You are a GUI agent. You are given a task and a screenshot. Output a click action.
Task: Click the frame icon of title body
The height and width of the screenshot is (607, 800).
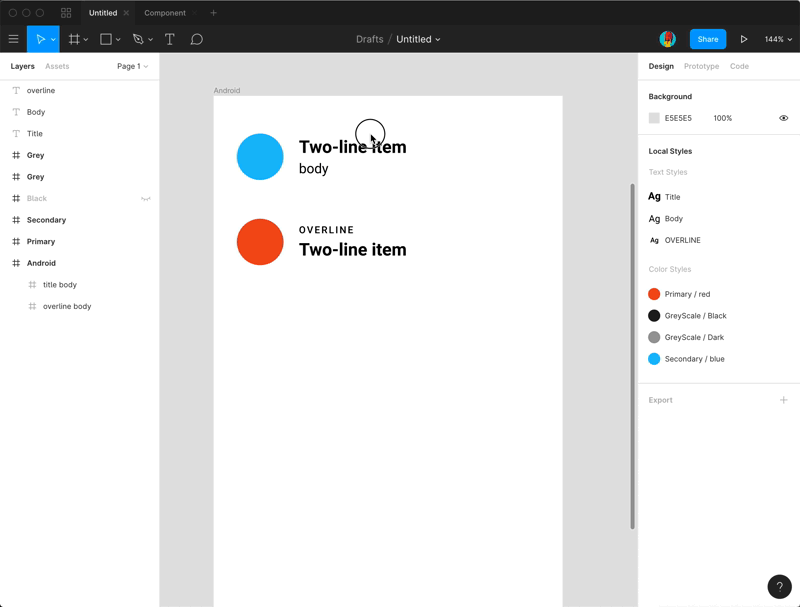[x=32, y=285]
